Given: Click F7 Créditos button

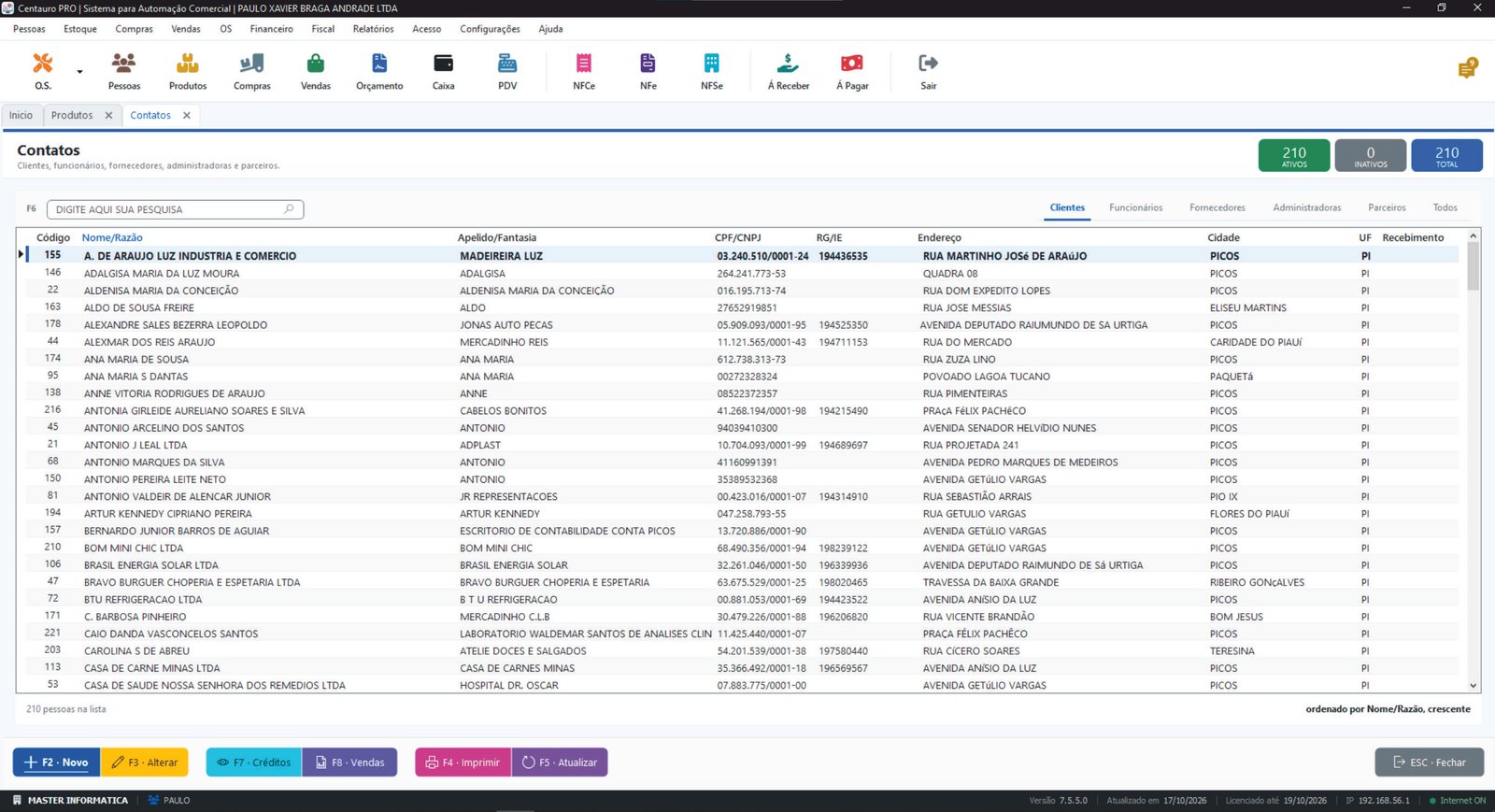Looking at the screenshot, I should 254,762.
